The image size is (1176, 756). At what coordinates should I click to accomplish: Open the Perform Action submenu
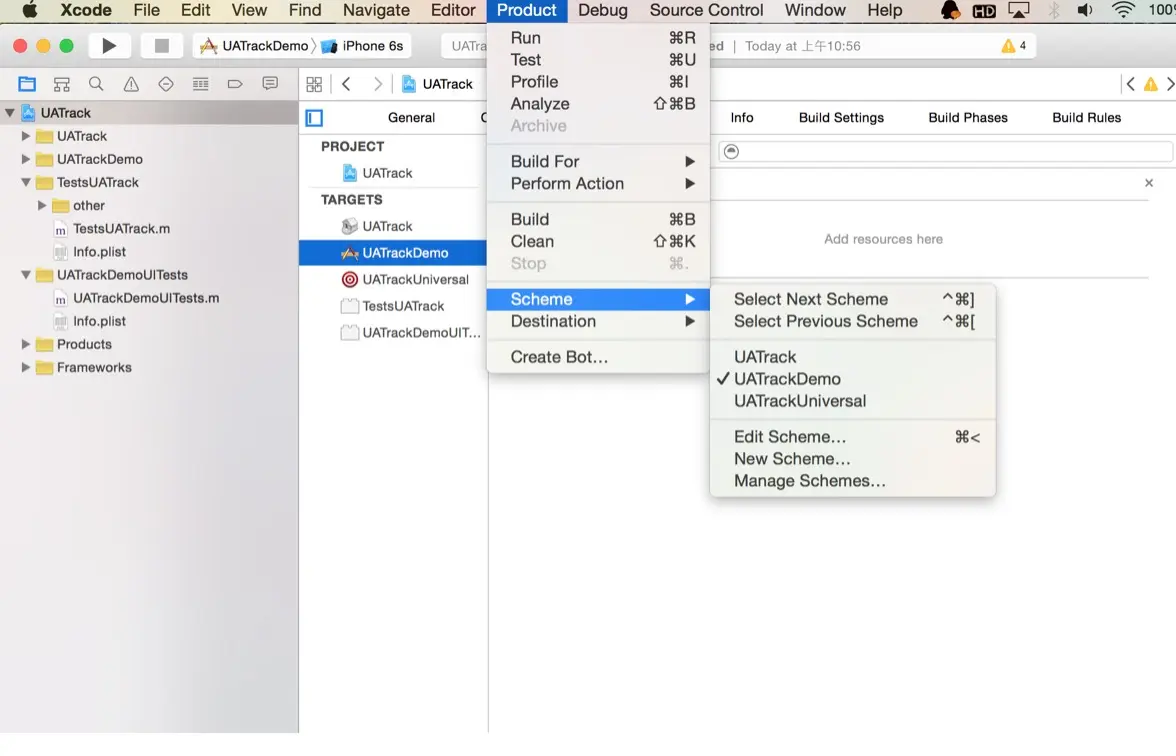[x=598, y=184]
